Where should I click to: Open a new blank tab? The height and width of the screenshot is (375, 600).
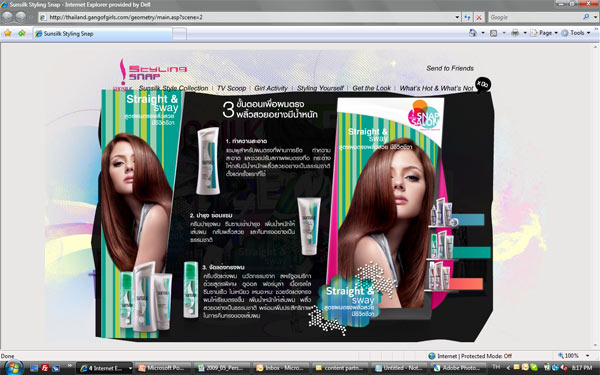click(x=179, y=34)
